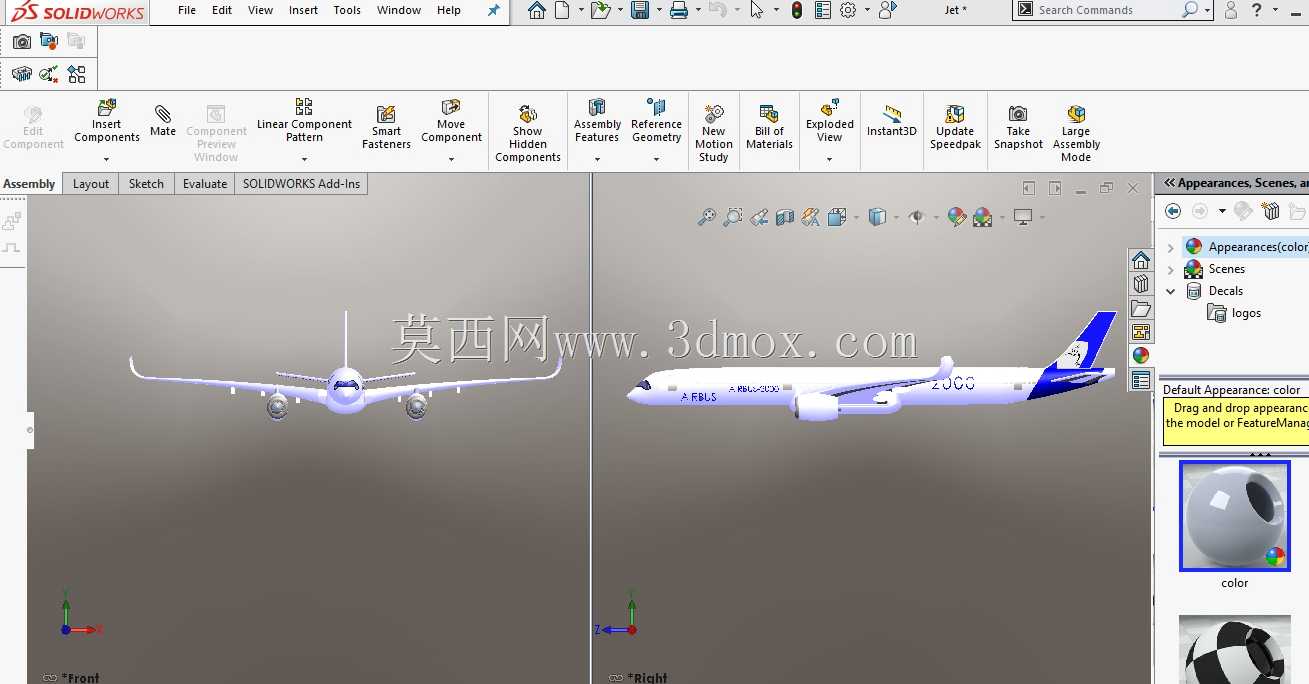The image size is (1309, 684).
Task: Open File Explorer folder icon in task pane
Action: 1141,308
